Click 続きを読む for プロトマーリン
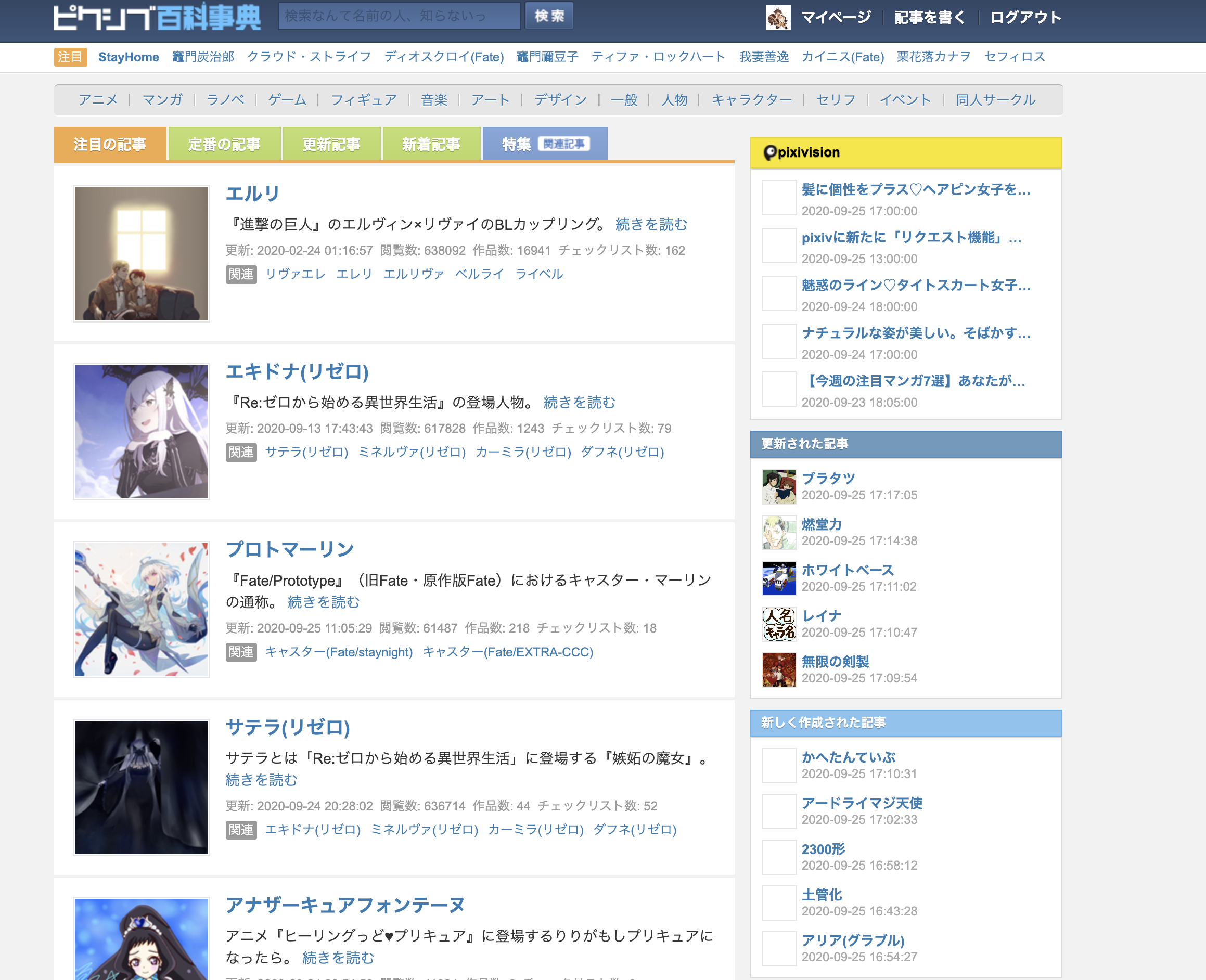Image resolution: width=1206 pixels, height=980 pixels. (324, 602)
